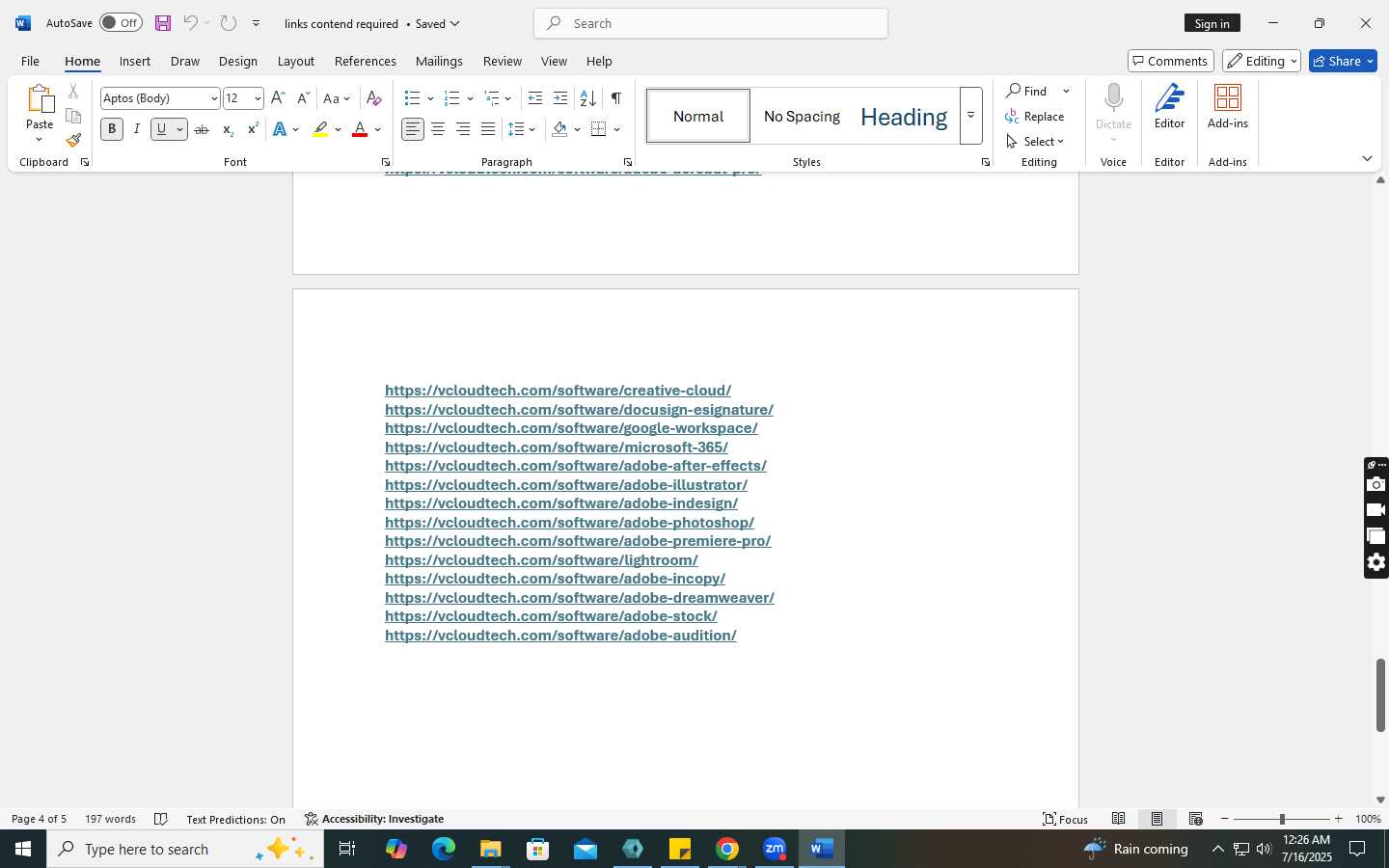
Task: Open the adobe-audition link
Action: click(x=560, y=636)
